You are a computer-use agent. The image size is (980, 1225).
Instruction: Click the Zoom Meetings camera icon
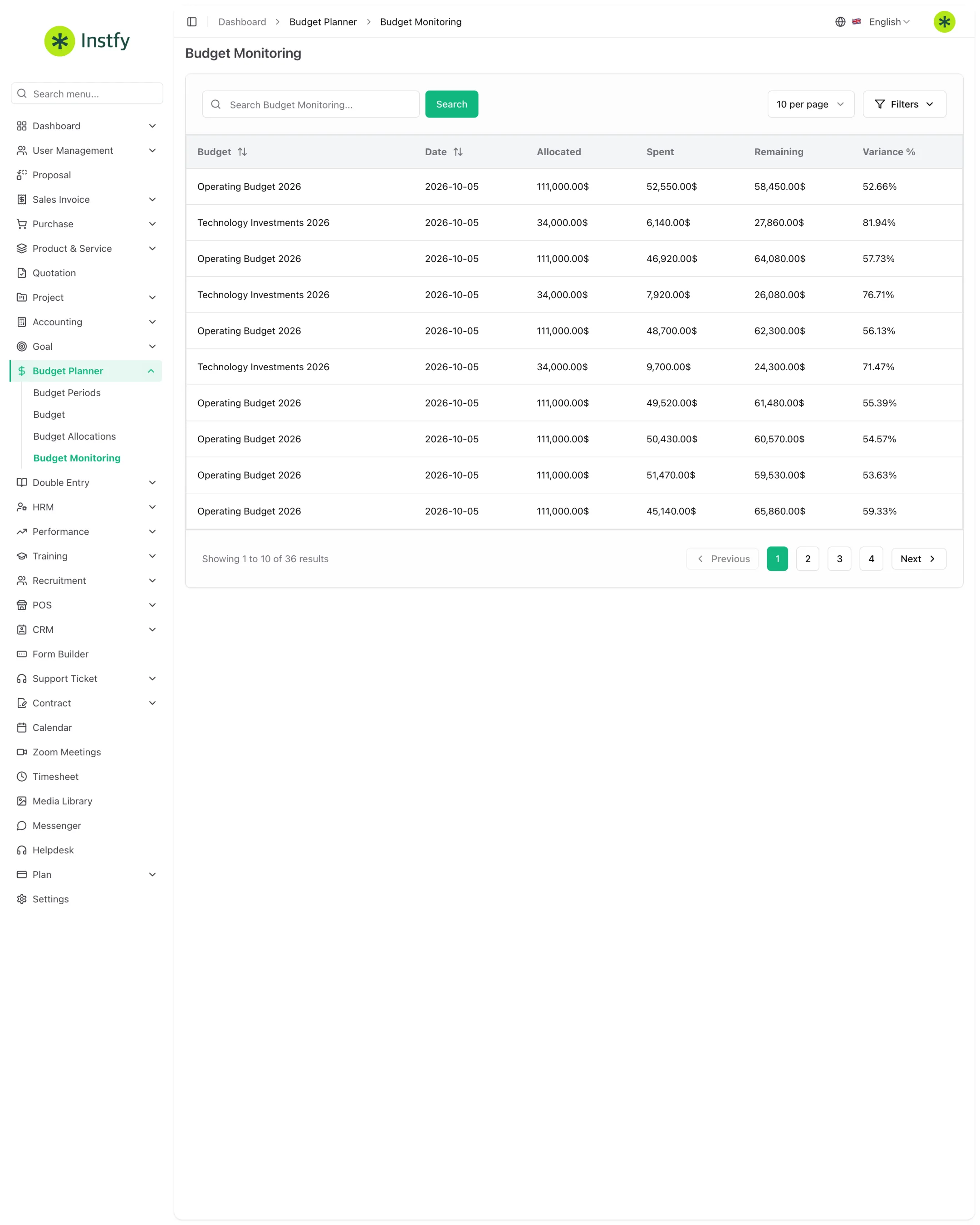pyautogui.click(x=22, y=752)
